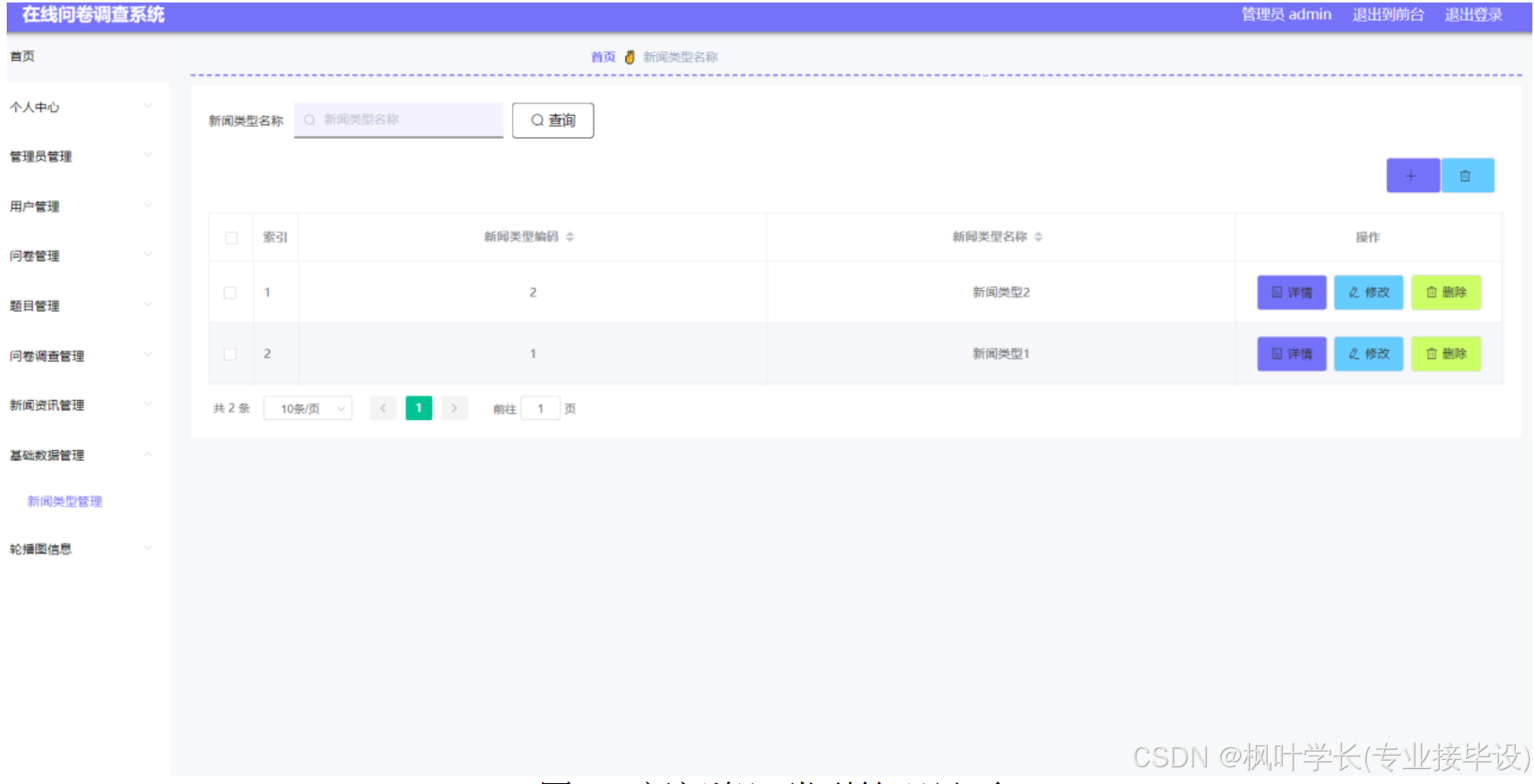Click 修改 for row 新闻类型2
The height and width of the screenshot is (784, 1534).
click(1369, 292)
